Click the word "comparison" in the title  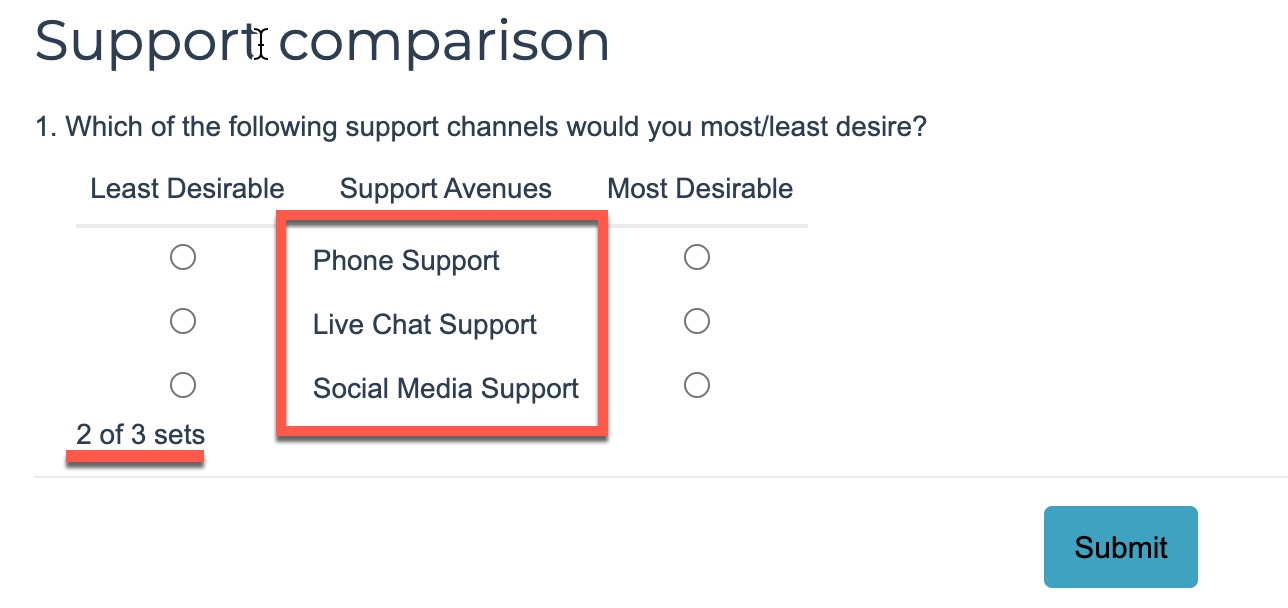pos(443,42)
